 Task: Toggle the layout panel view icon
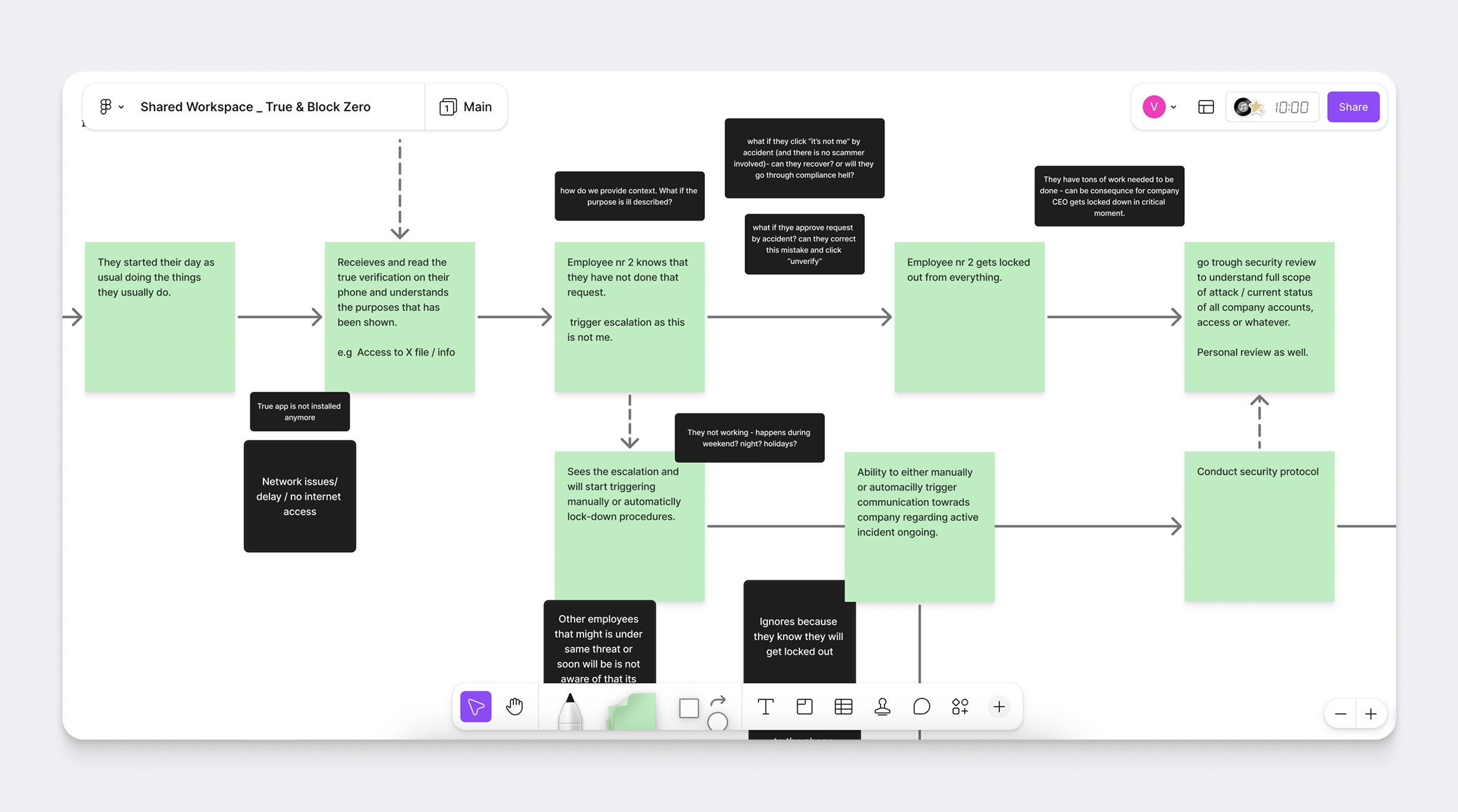coord(1206,106)
